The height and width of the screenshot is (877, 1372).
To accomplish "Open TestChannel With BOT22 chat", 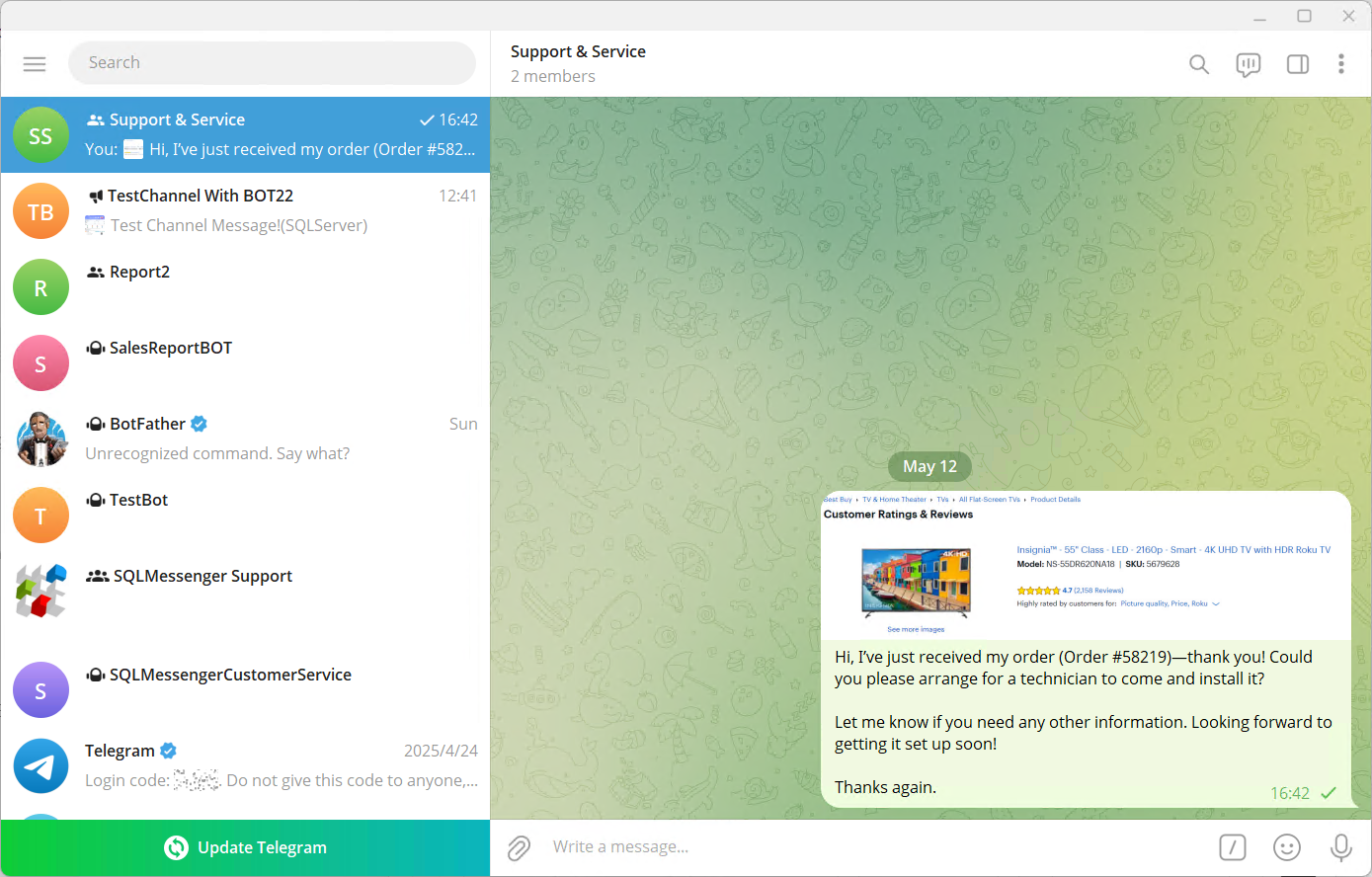I will click(x=245, y=210).
